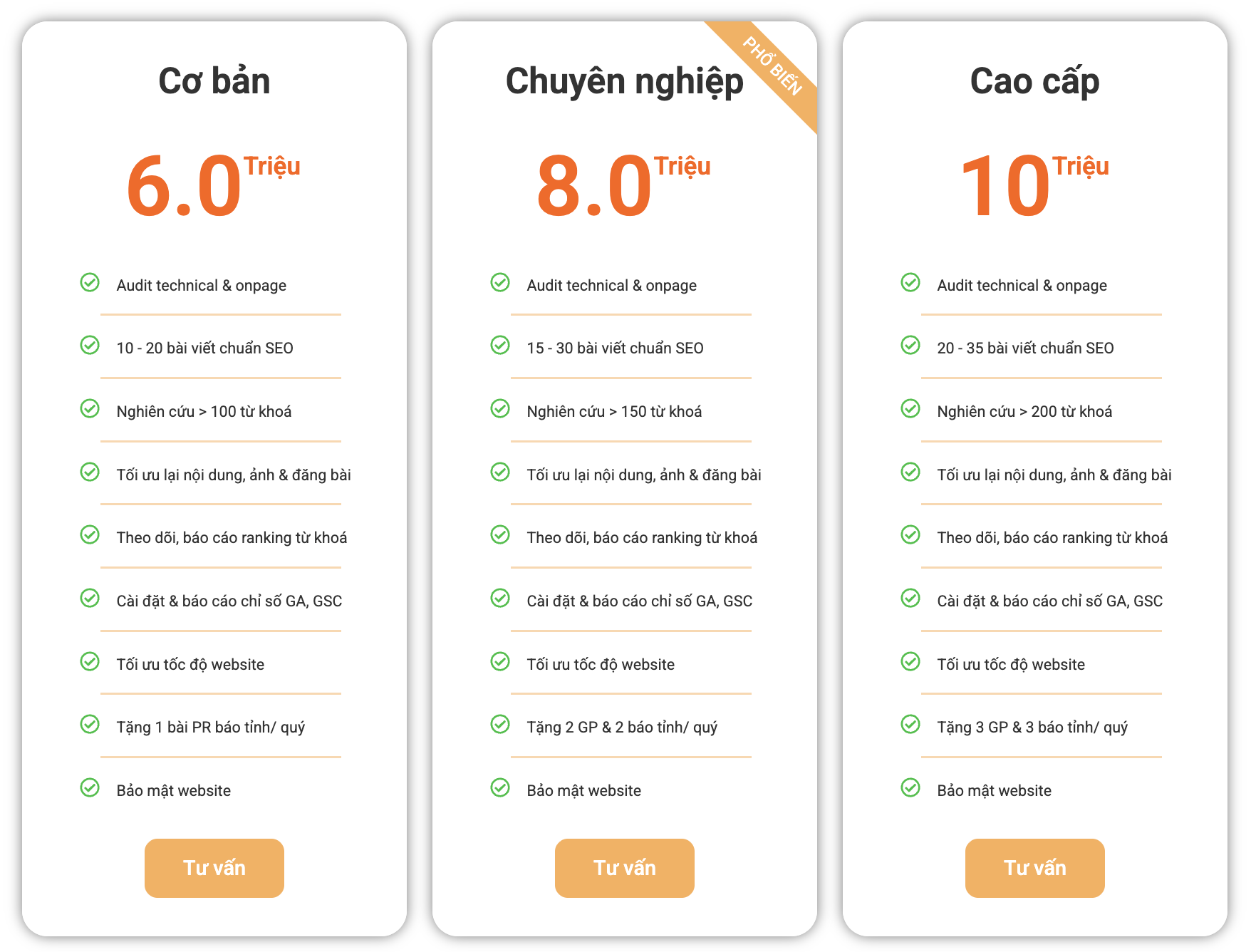
Task: Click the Tư vấn button under Cơ bản
Action: click(x=214, y=867)
